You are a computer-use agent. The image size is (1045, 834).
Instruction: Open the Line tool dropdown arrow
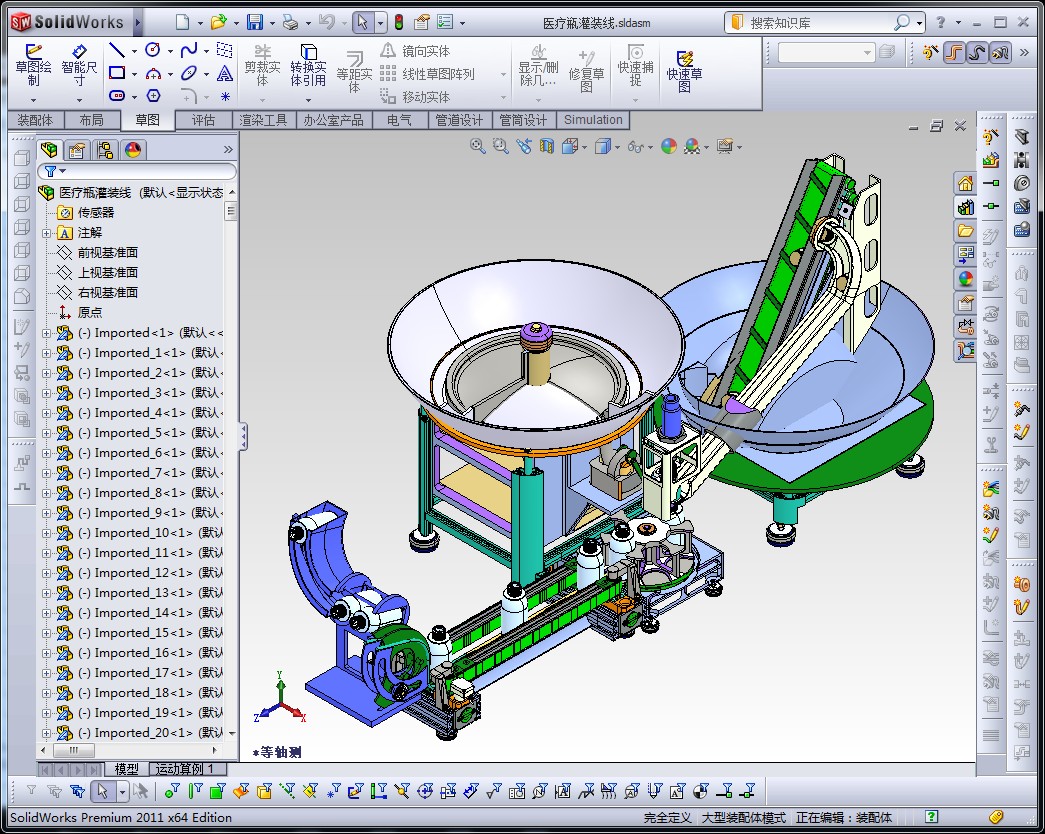(136, 50)
